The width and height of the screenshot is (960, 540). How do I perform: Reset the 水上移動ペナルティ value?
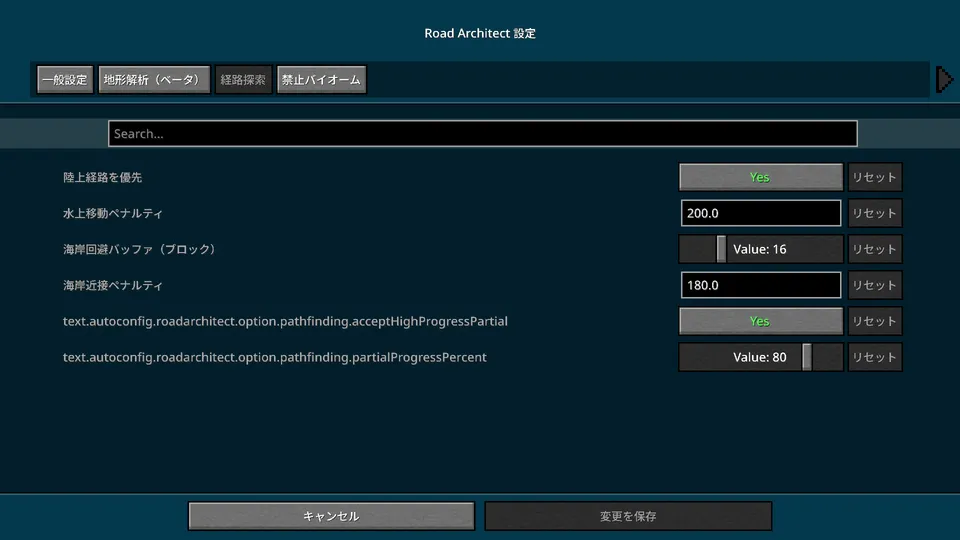(x=874, y=213)
